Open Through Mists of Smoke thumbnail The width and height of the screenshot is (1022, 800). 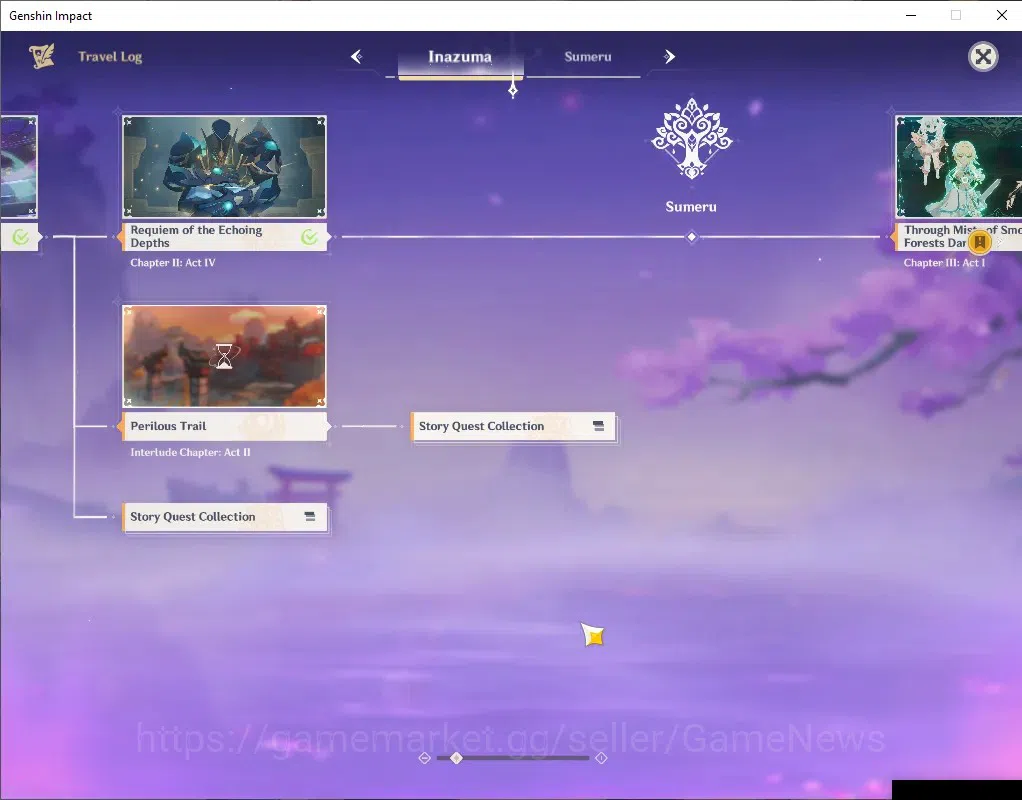tap(959, 167)
